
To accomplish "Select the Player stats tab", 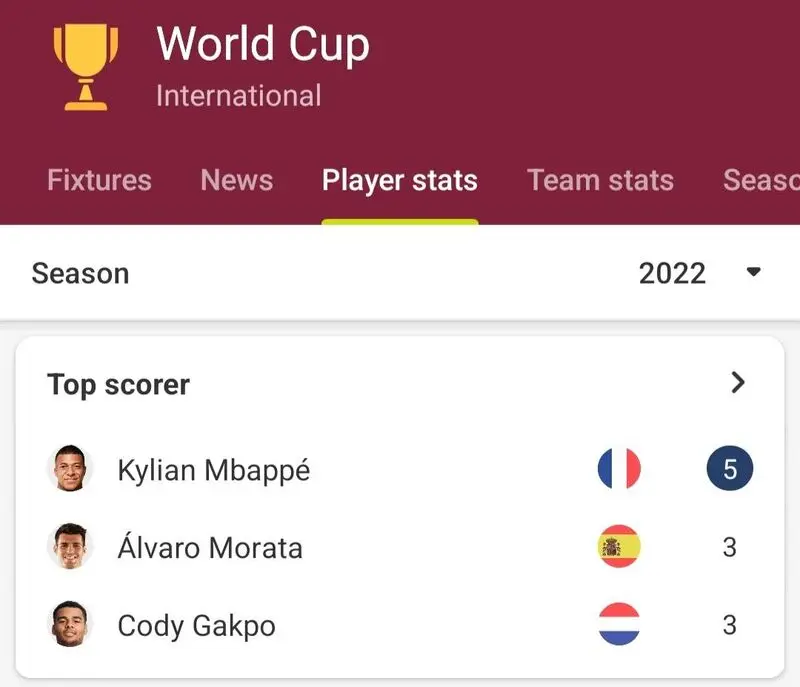I will tap(400, 181).
